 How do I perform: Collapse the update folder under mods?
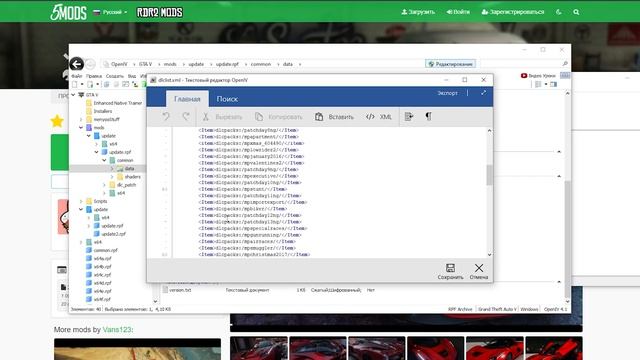[x=89, y=136]
